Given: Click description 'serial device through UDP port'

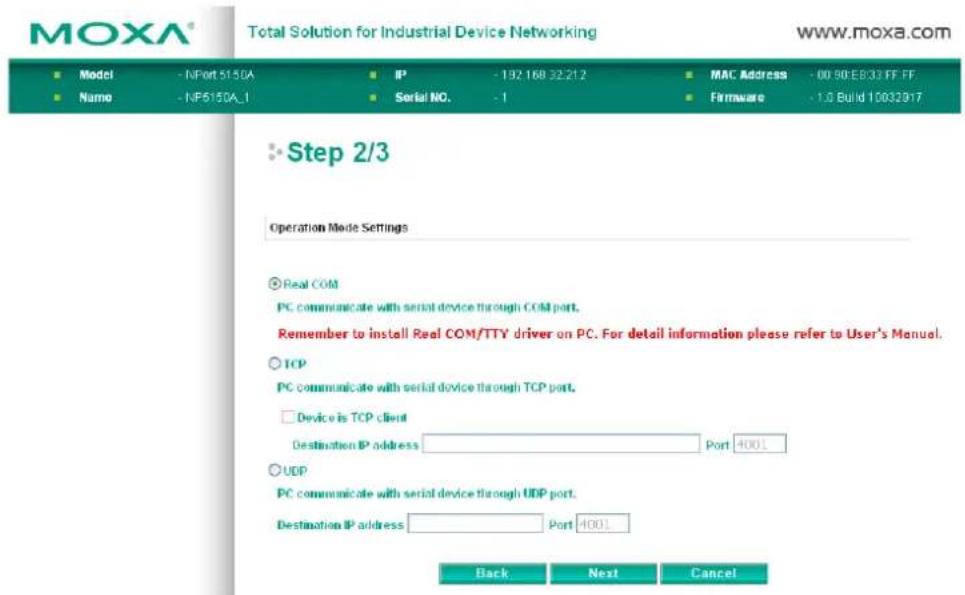Looking at the screenshot, I should [489, 493].
